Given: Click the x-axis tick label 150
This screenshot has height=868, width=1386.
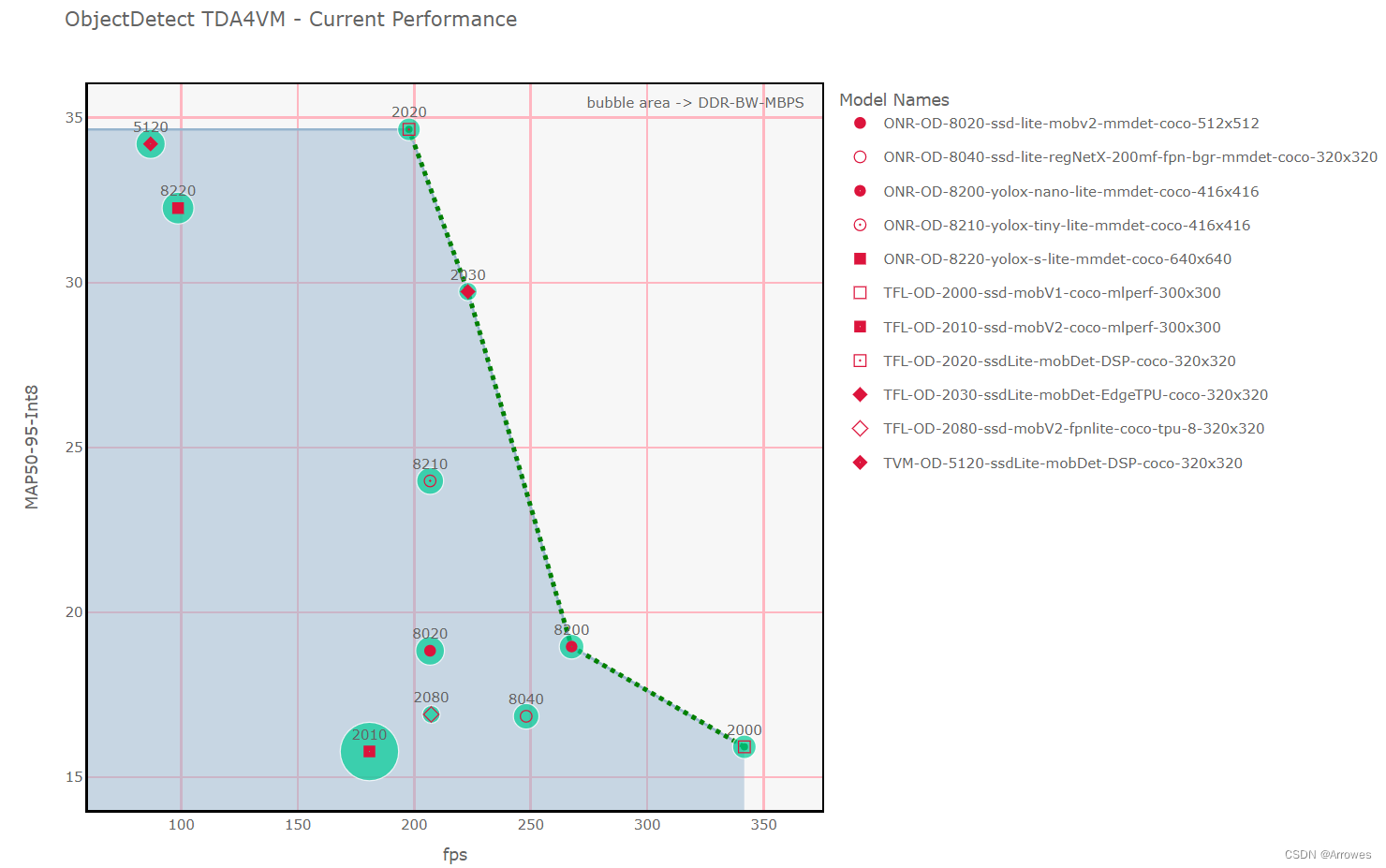Looking at the screenshot, I should 298,824.
